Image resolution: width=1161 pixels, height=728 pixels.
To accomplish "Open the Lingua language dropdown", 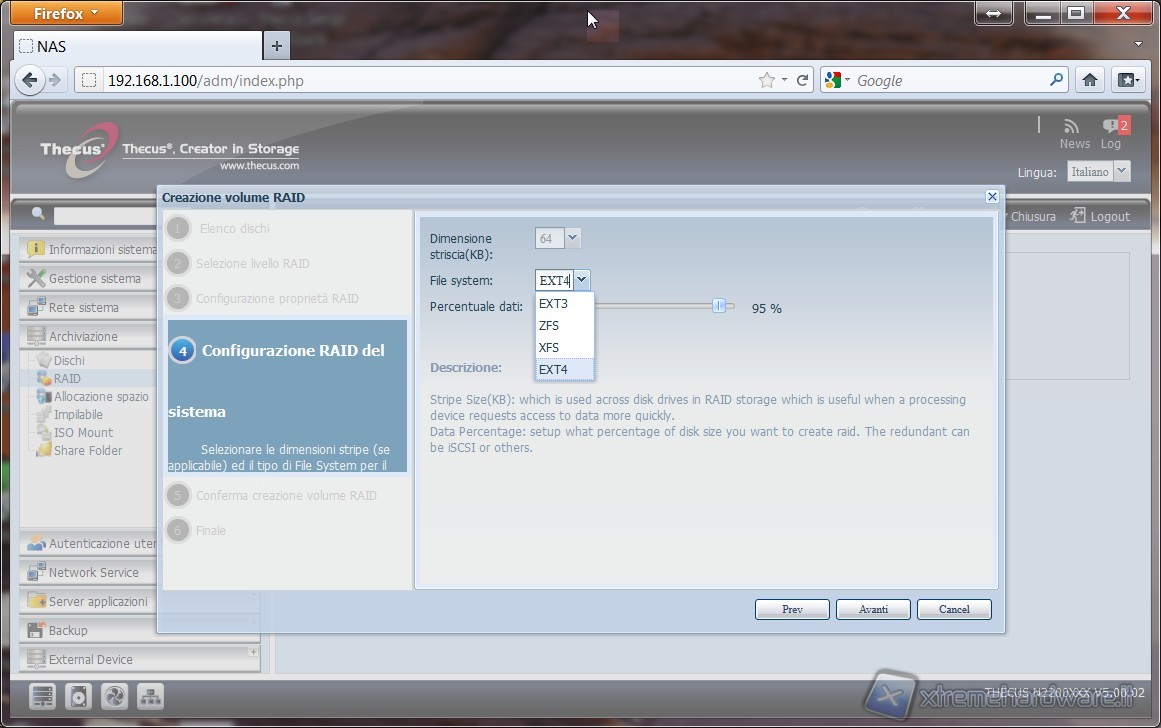I will click(x=1098, y=172).
